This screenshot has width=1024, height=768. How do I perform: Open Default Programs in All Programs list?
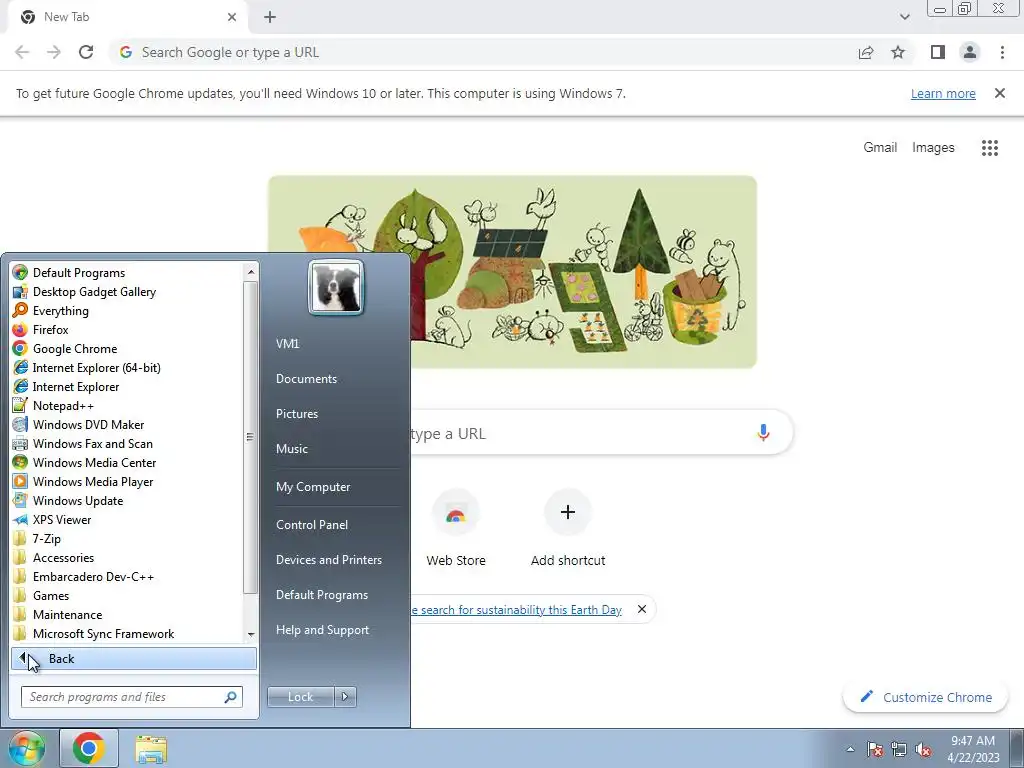point(78,273)
